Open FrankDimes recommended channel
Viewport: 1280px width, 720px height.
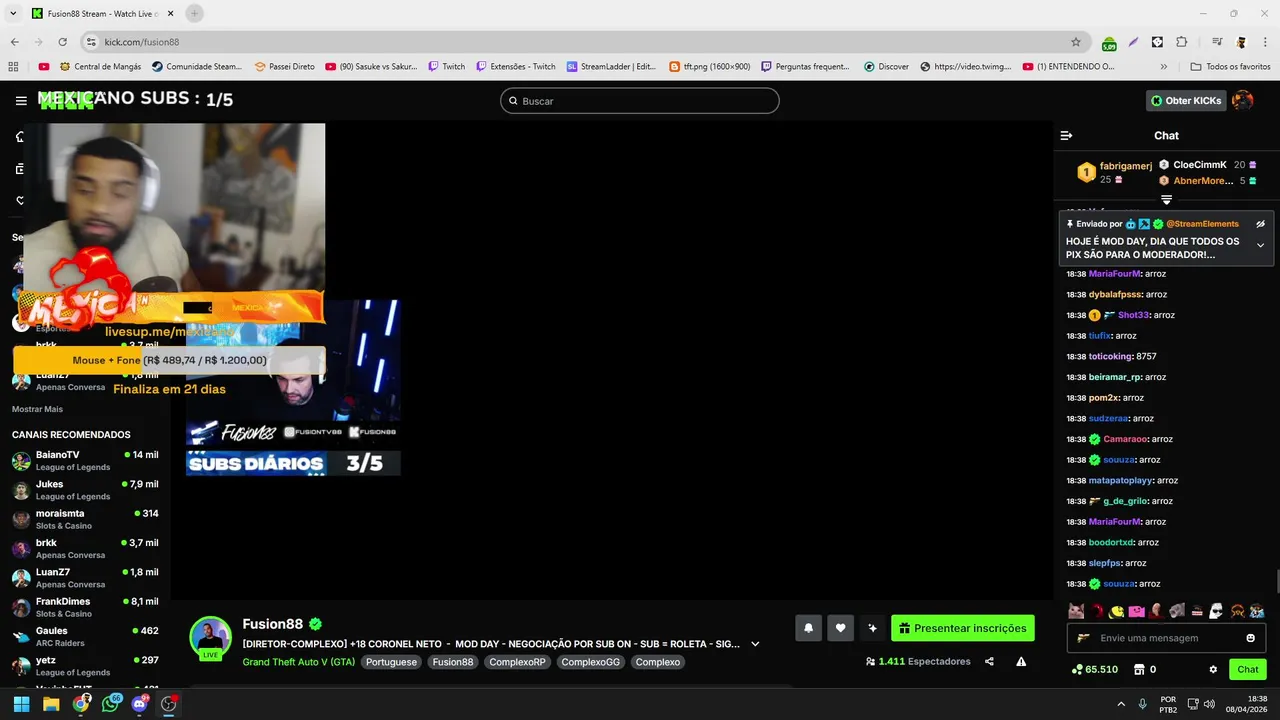85,607
